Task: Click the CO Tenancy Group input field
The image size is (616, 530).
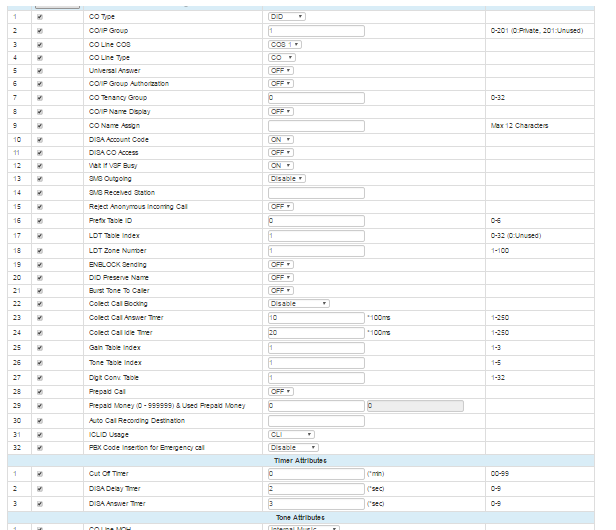Action: pyautogui.click(x=315, y=98)
